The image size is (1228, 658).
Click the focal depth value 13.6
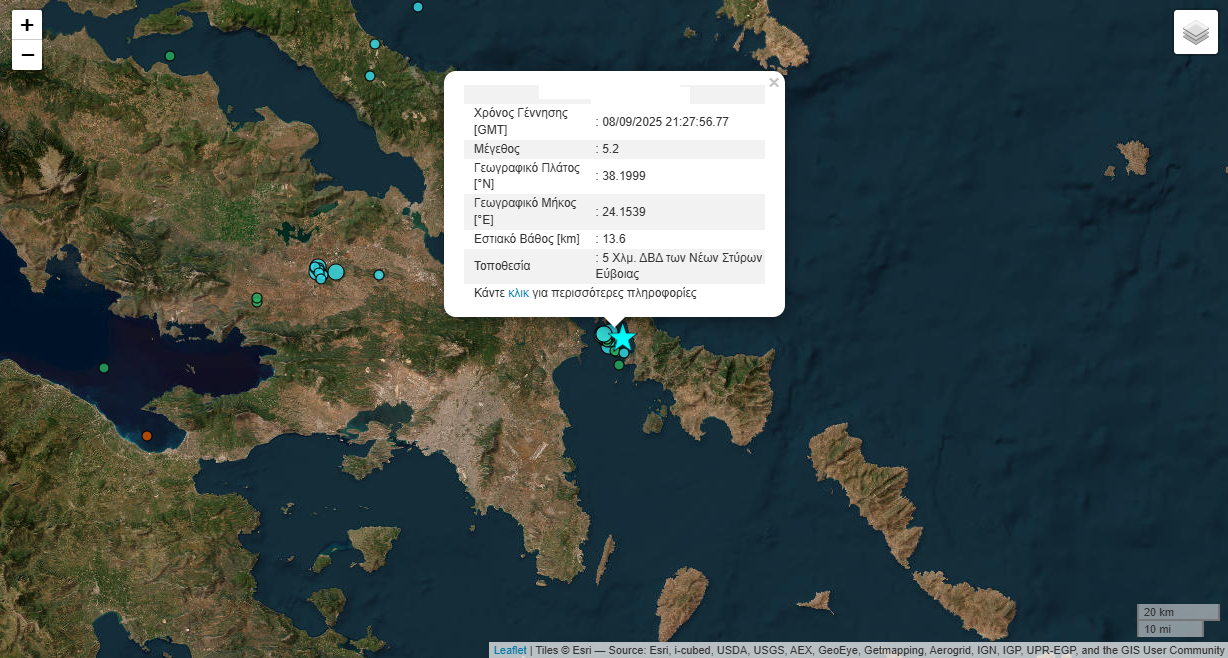coord(613,239)
